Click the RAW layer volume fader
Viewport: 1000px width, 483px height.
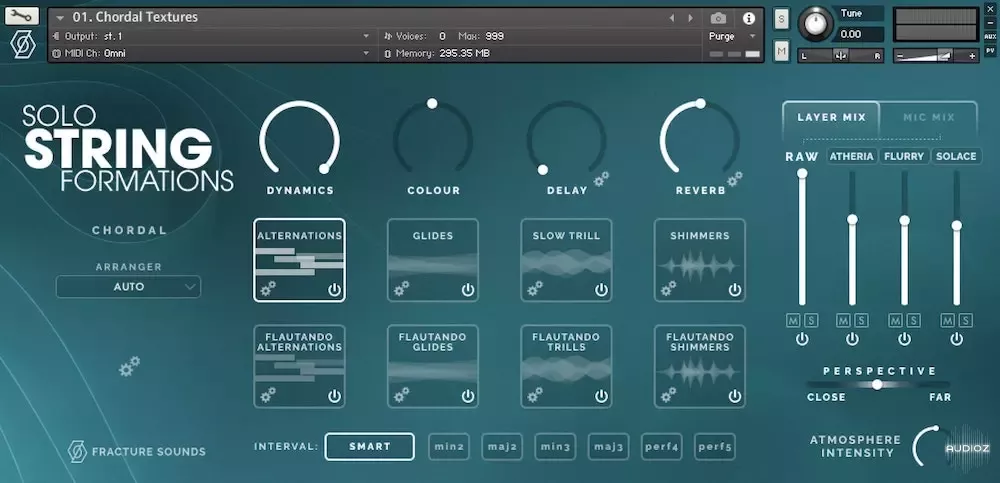802,237
